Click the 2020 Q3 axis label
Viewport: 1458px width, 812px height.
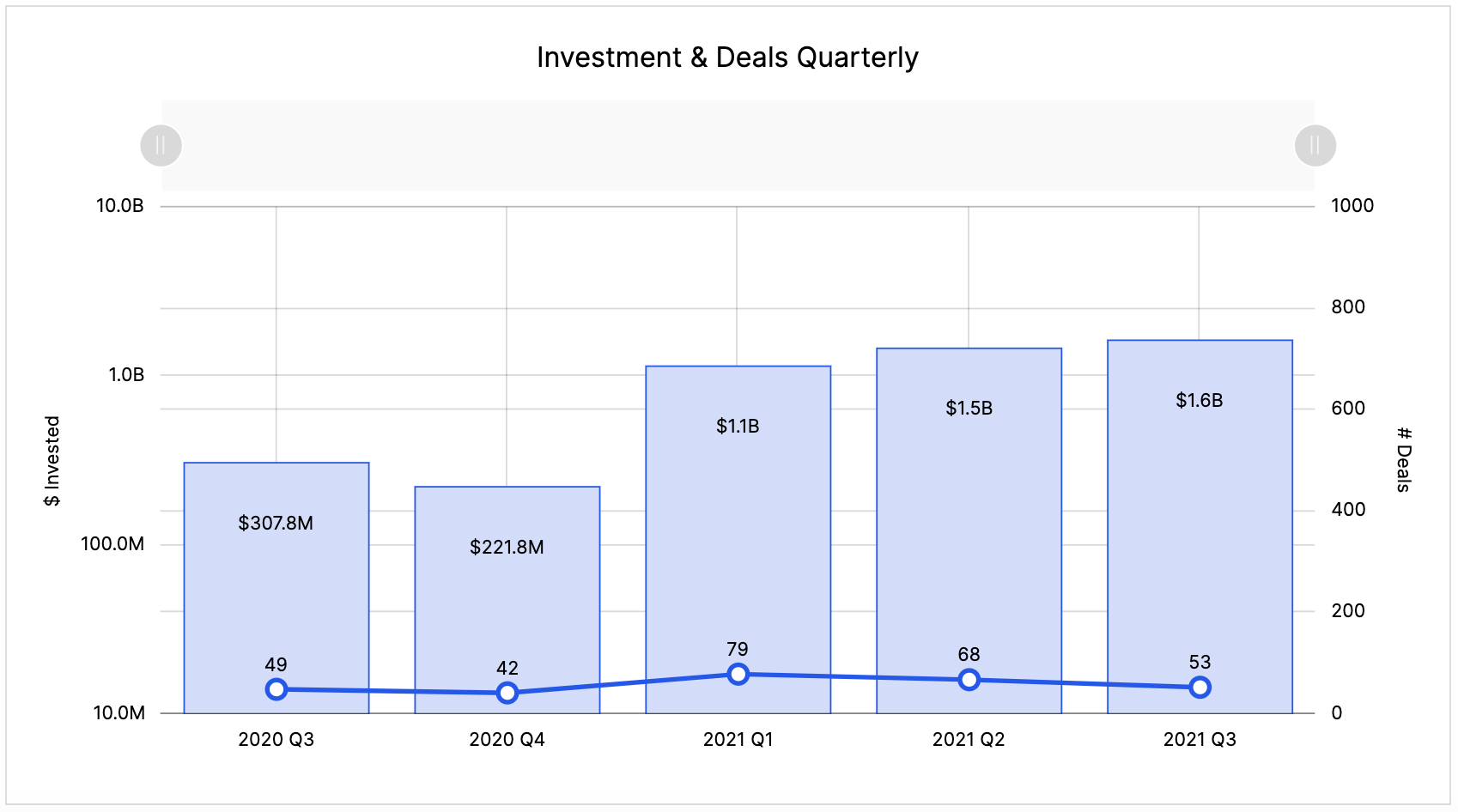[x=276, y=739]
